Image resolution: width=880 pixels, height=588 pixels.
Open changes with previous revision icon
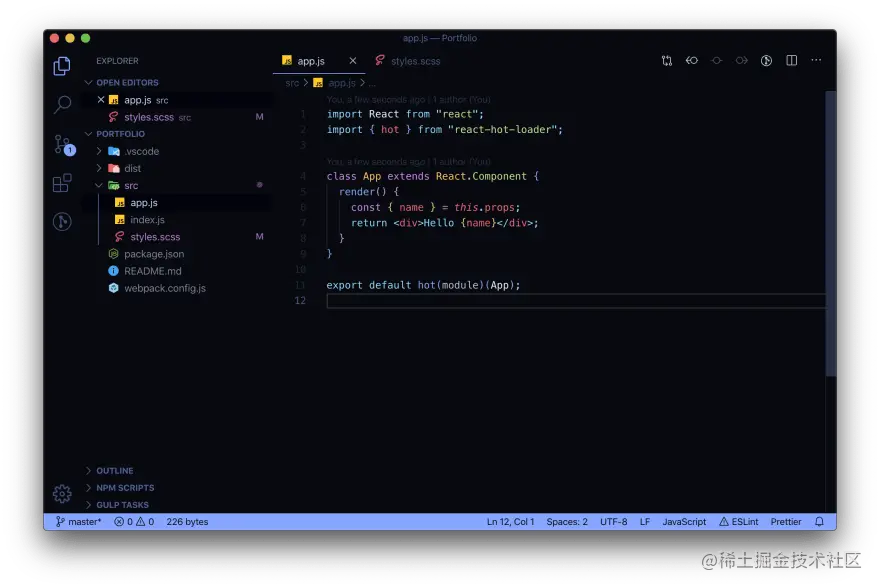tap(692, 61)
